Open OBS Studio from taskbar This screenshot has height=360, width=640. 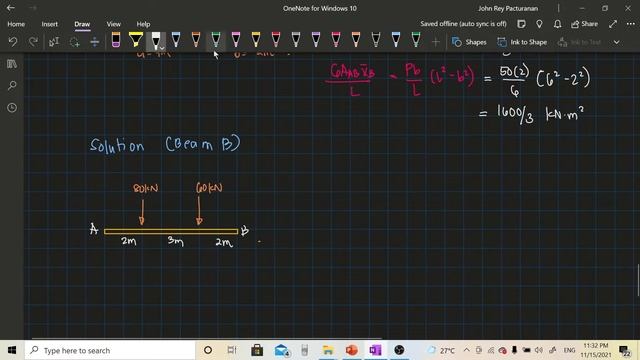[x=399, y=350]
